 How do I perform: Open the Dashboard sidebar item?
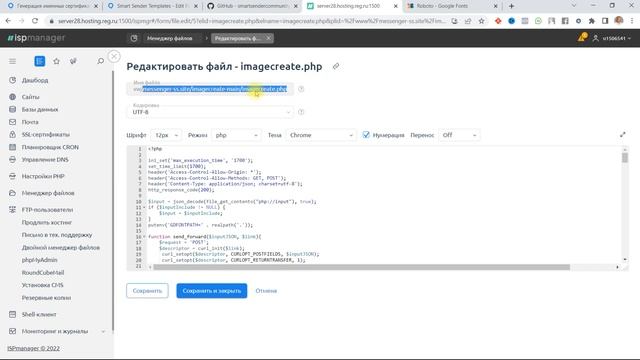pyautogui.click(x=35, y=80)
